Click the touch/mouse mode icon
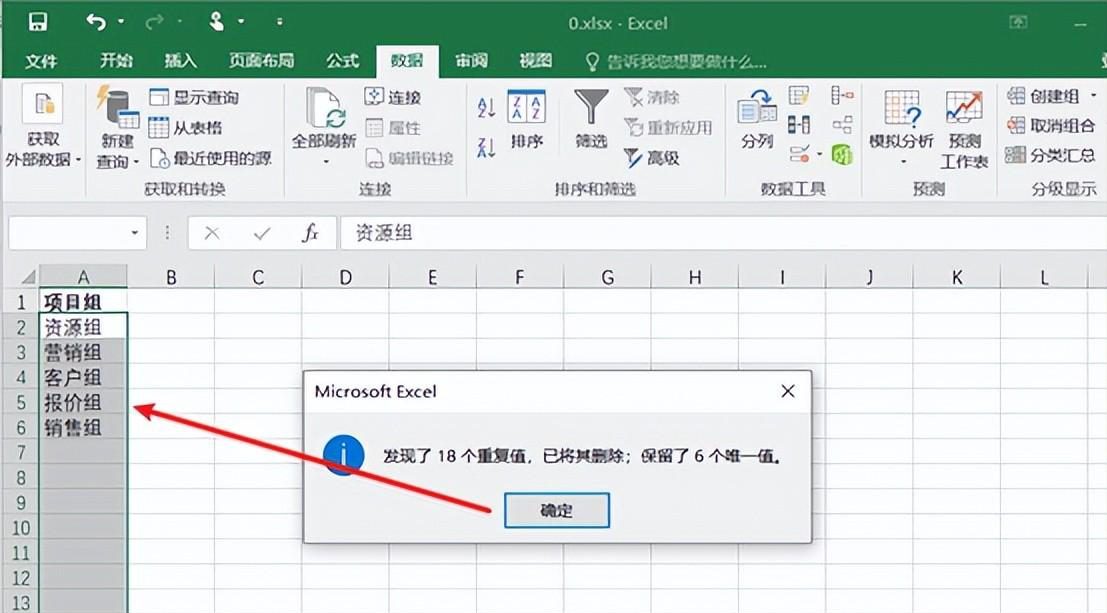The height and width of the screenshot is (613, 1107). click(x=216, y=22)
